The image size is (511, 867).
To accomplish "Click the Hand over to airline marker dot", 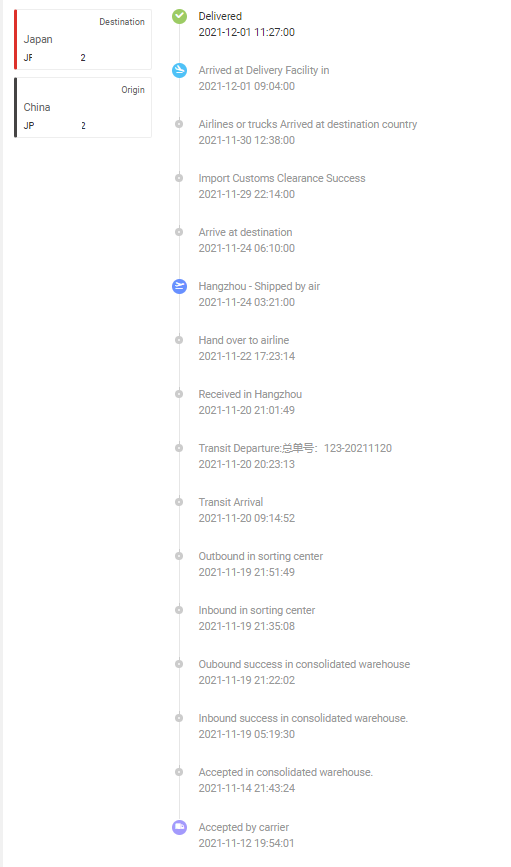I will [x=179, y=340].
